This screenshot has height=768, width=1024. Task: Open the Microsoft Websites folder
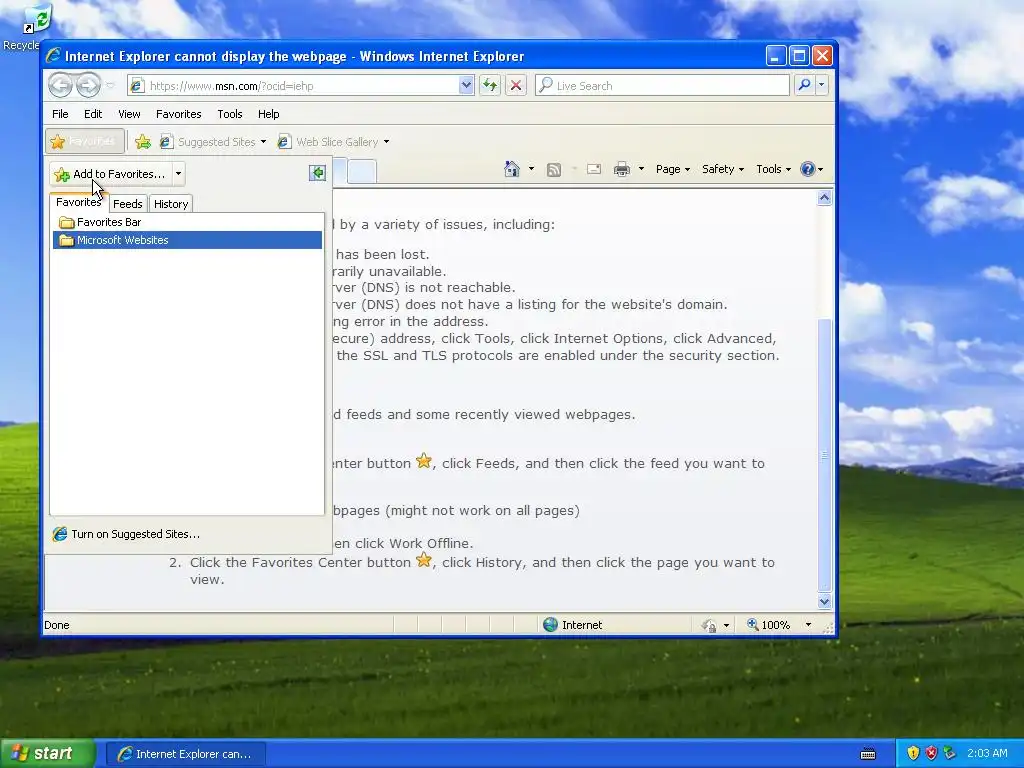click(x=187, y=240)
